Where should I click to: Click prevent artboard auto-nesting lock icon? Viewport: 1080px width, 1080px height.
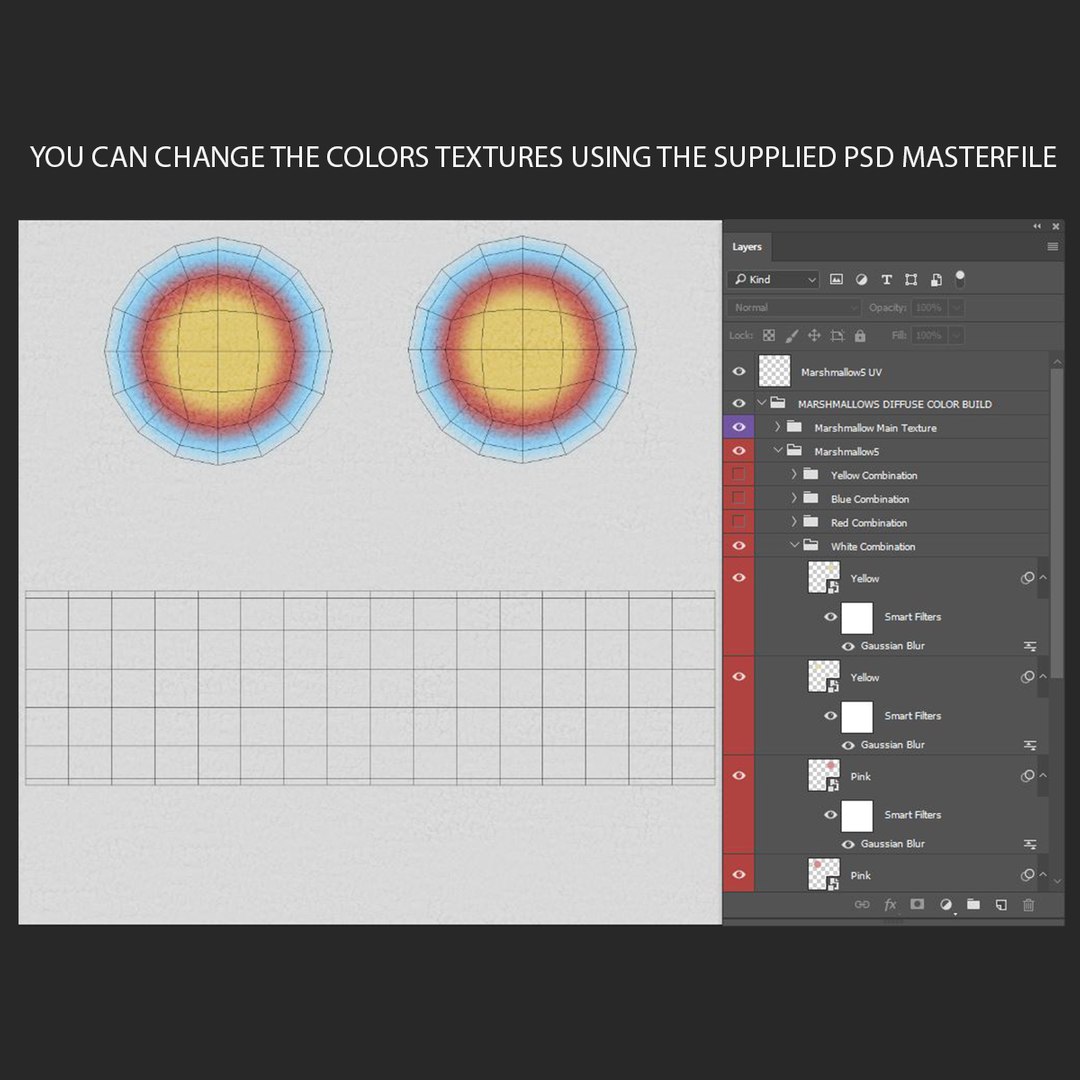click(x=837, y=335)
